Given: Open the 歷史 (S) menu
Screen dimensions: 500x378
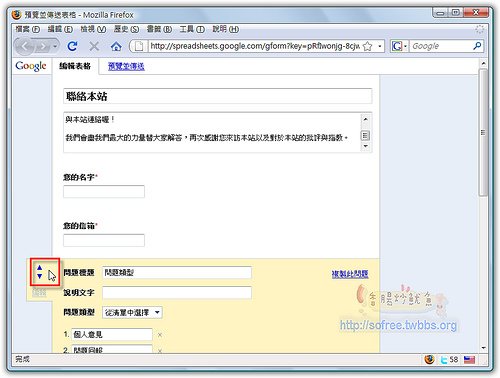Looking at the screenshot, I should coord(126,29).
